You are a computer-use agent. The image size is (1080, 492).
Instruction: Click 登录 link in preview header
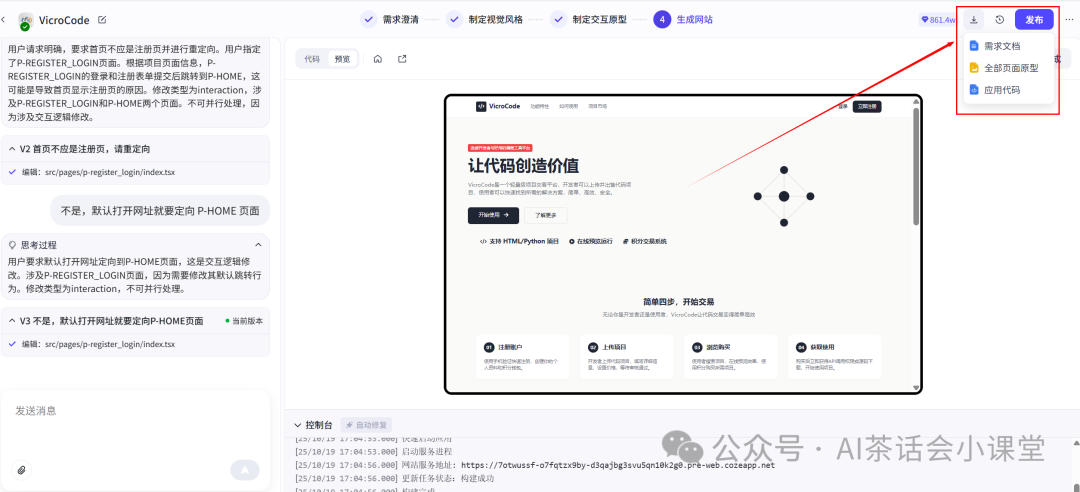[x=842, y=107]
